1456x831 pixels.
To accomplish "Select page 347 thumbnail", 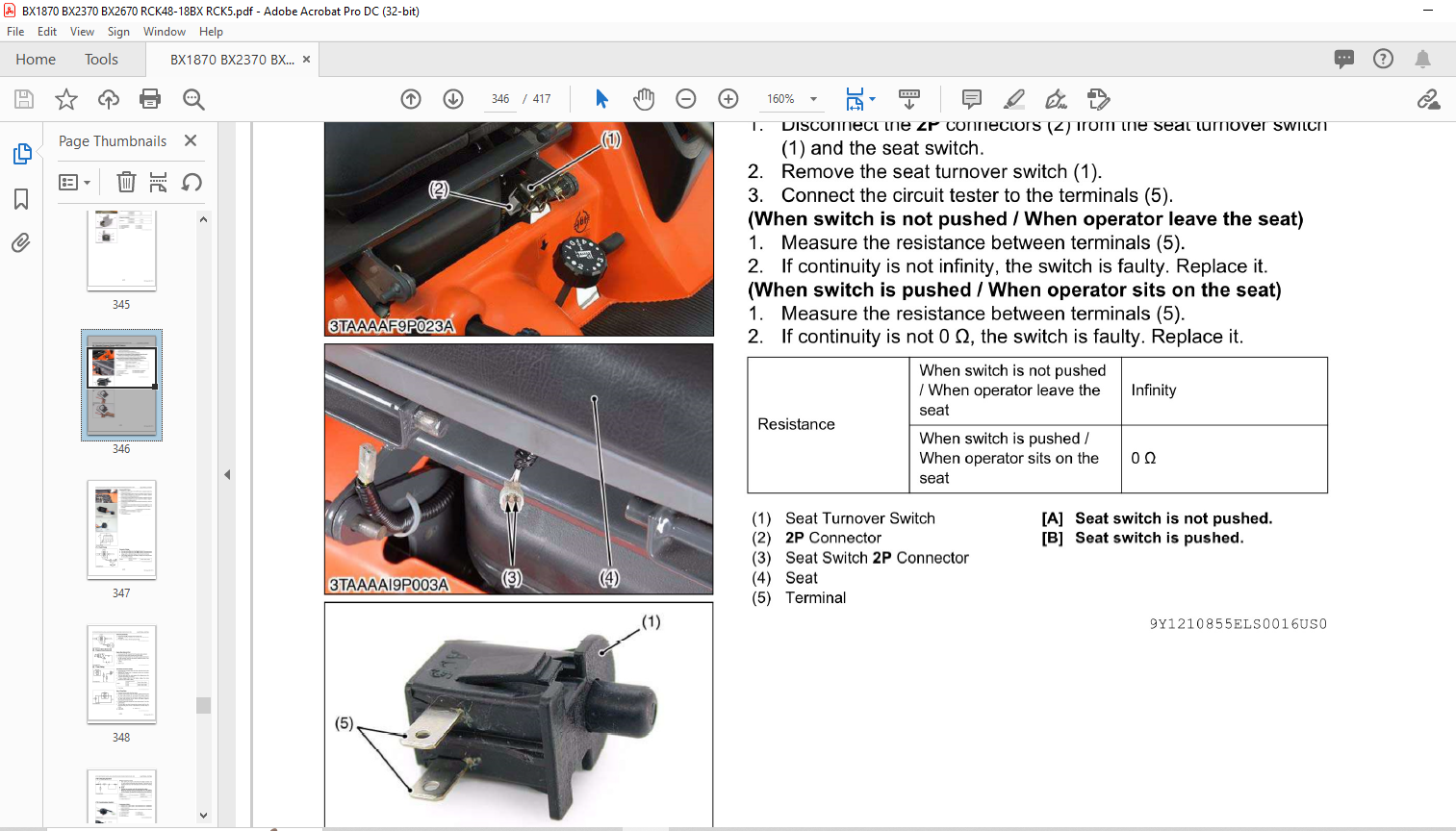I will [121, 530].
